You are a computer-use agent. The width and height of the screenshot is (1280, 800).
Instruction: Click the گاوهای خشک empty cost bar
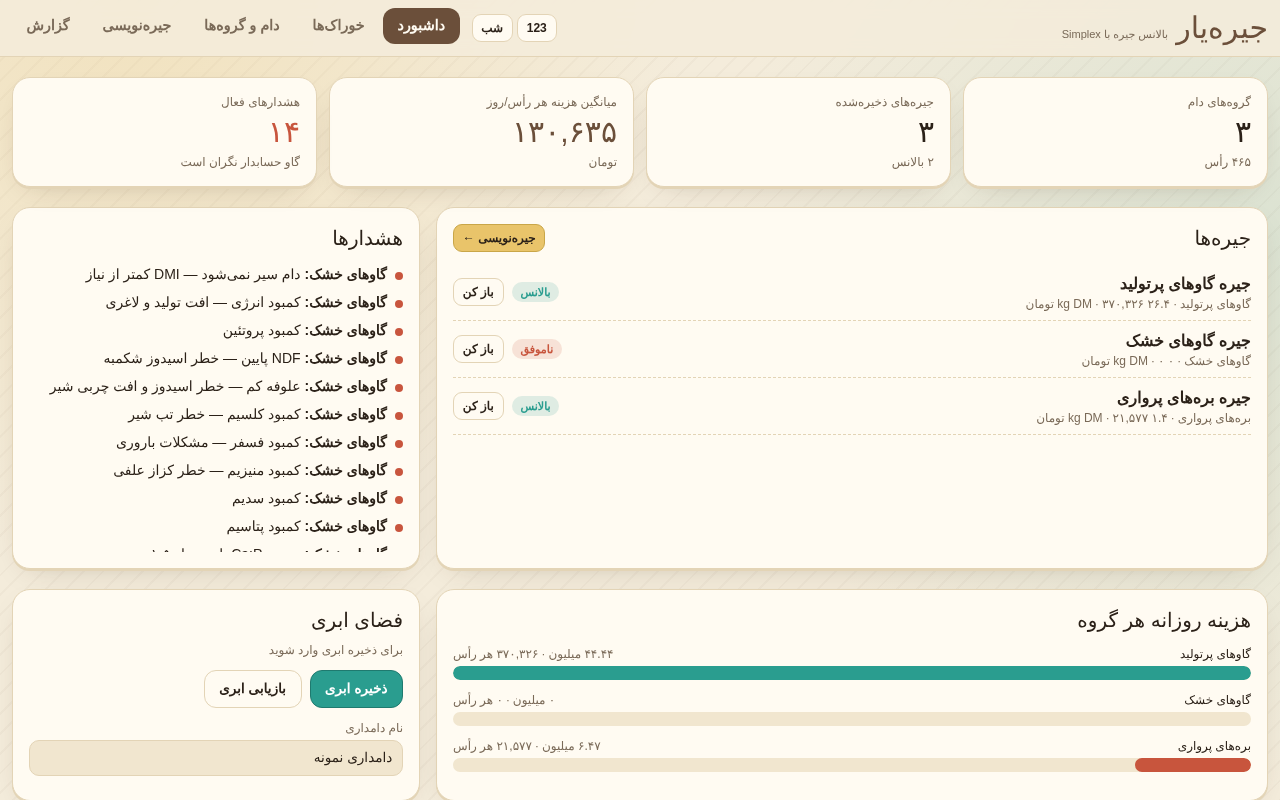click(x=852, y=719)
